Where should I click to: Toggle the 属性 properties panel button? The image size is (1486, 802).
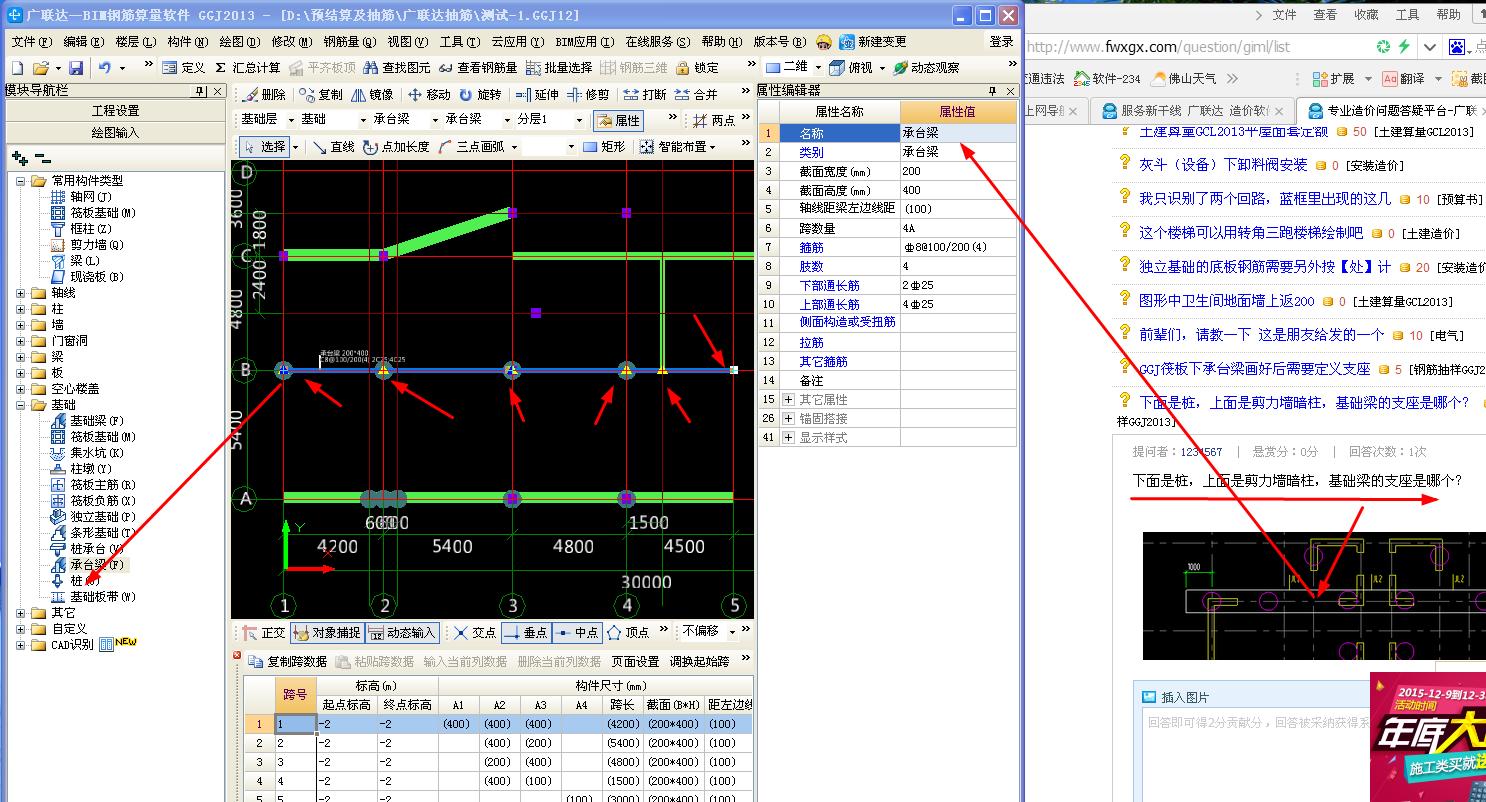click(618, 120)
